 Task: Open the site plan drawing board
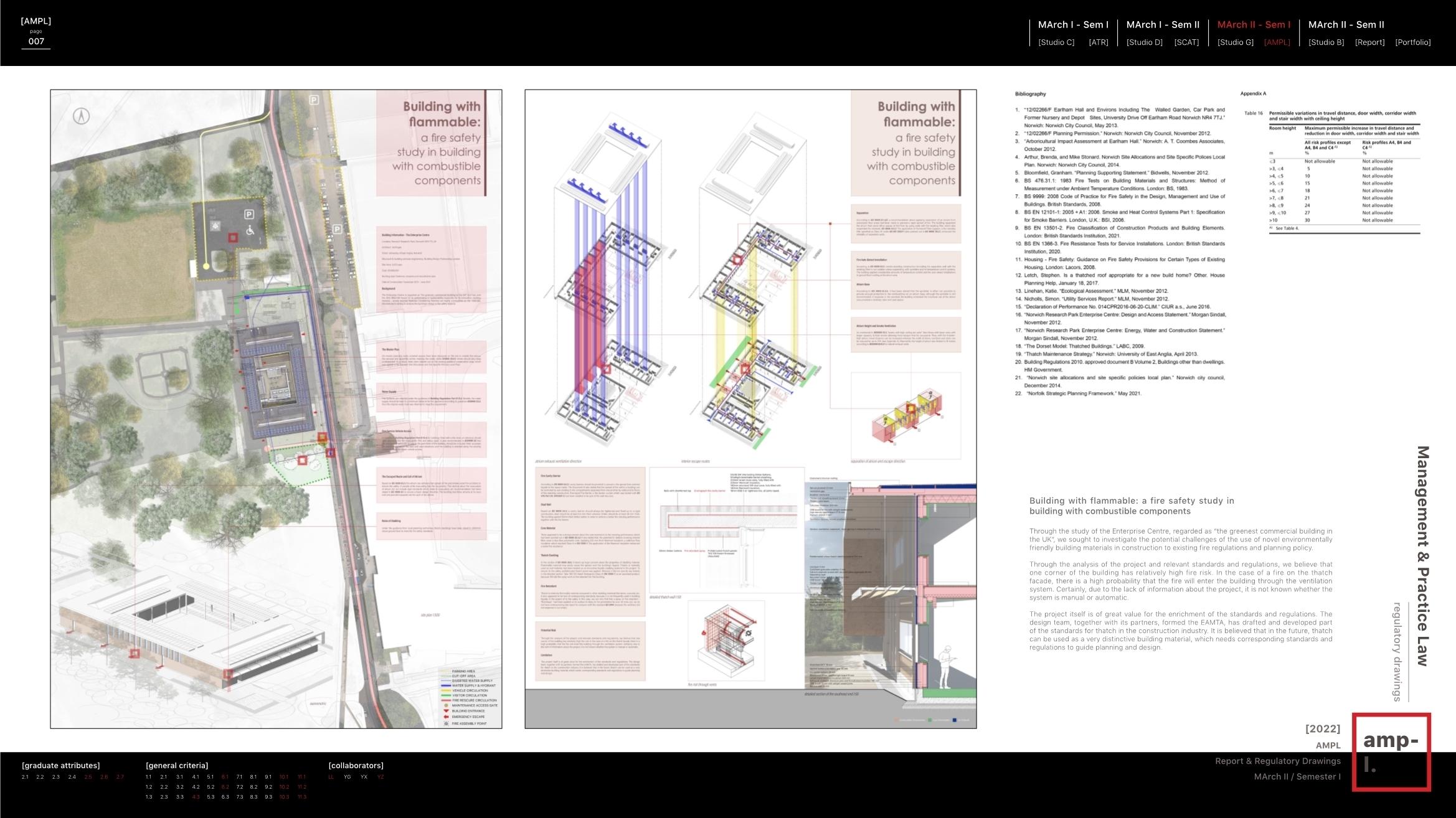click(276, 408)
